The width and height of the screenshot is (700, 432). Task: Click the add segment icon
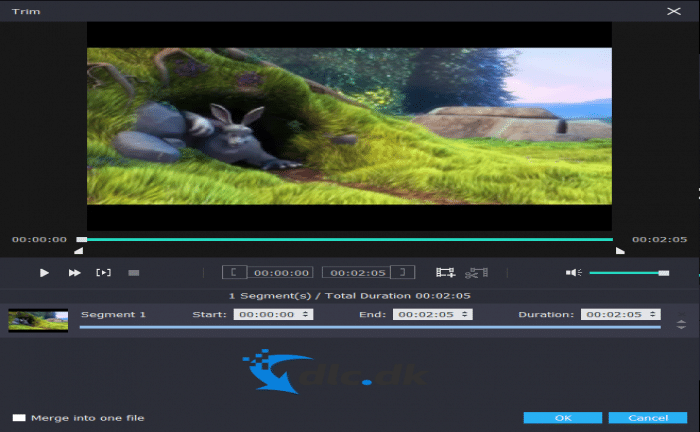[445, 272]
